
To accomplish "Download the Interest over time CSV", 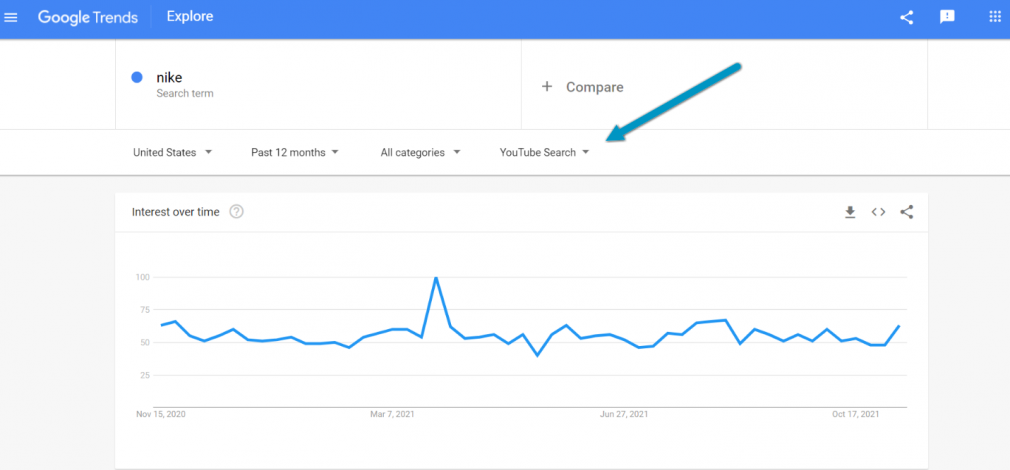I will (850, 212).
